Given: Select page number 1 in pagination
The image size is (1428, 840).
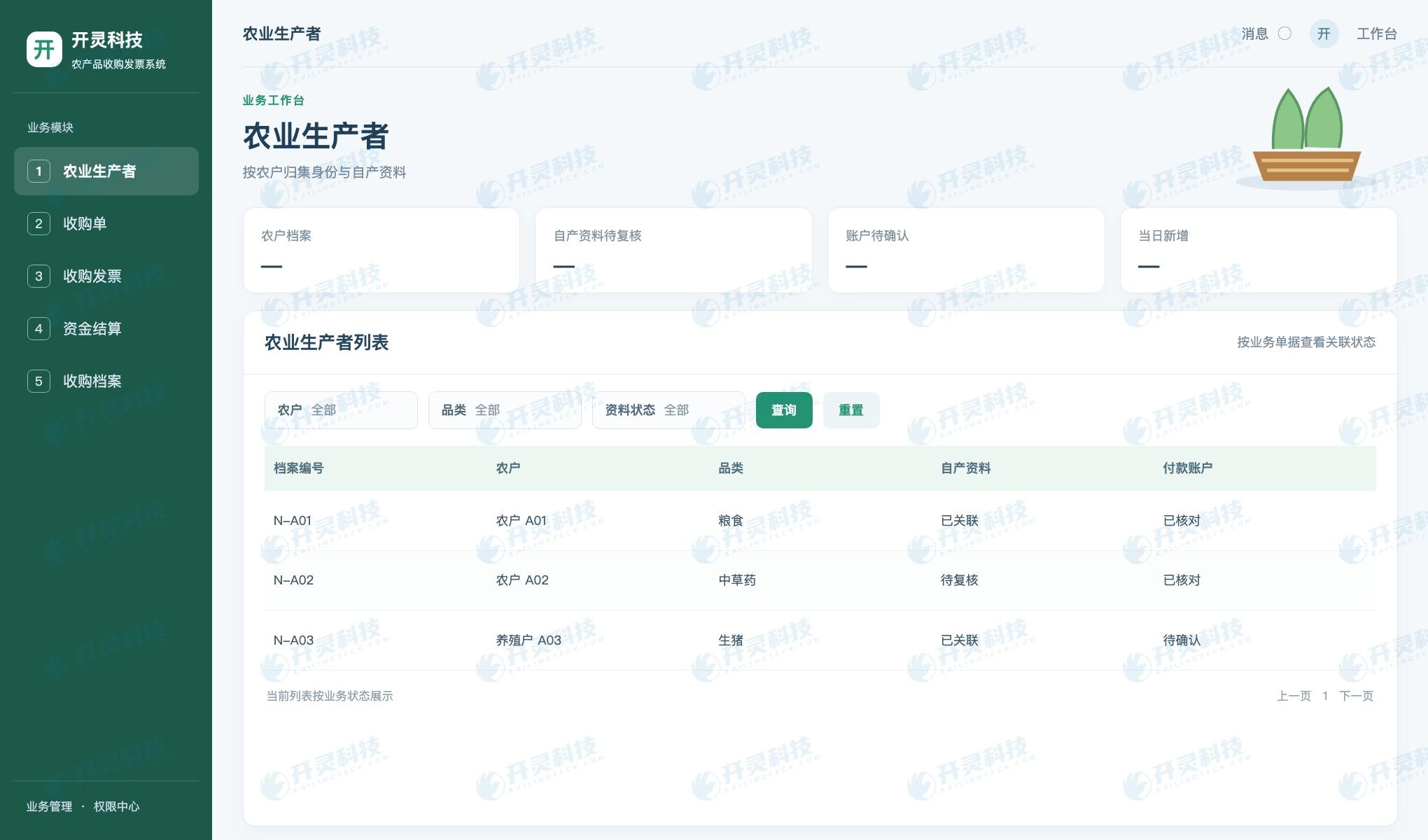Looking at the screenshot, I should pos(1325,696).
